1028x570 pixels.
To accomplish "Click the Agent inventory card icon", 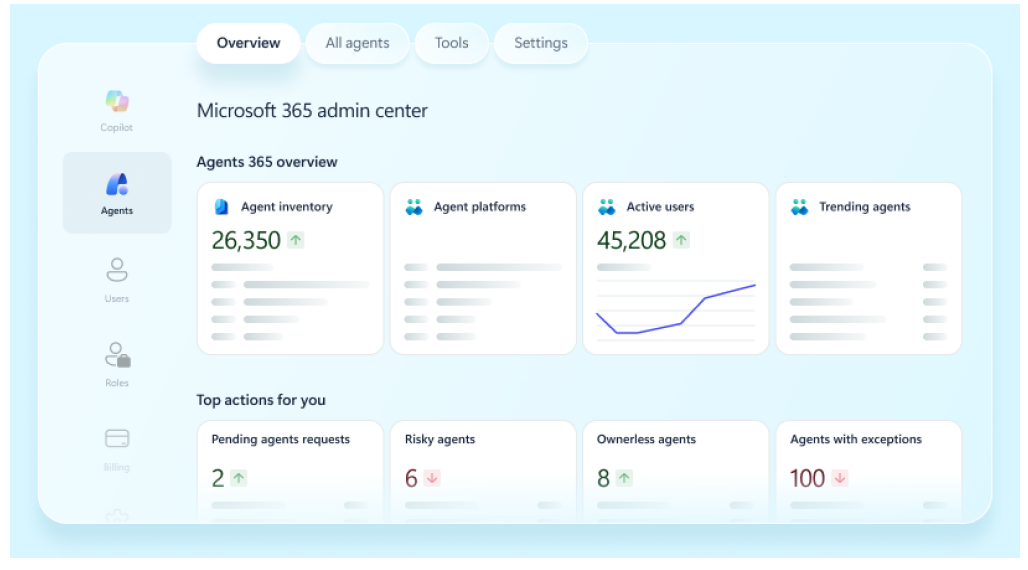I will 222,207.
